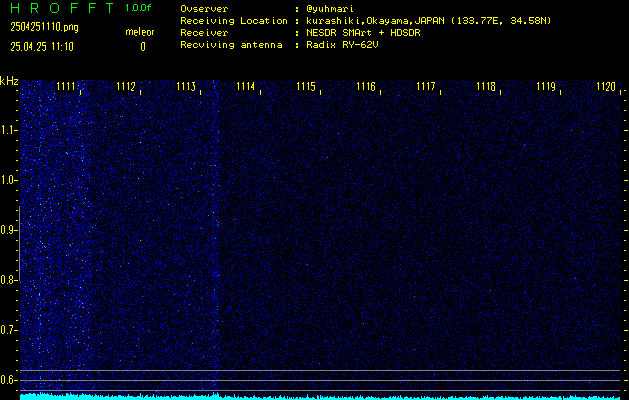Click the HROFFT title text
The height and width of the screenshot is (400, 629).
[x=62, y=8]
